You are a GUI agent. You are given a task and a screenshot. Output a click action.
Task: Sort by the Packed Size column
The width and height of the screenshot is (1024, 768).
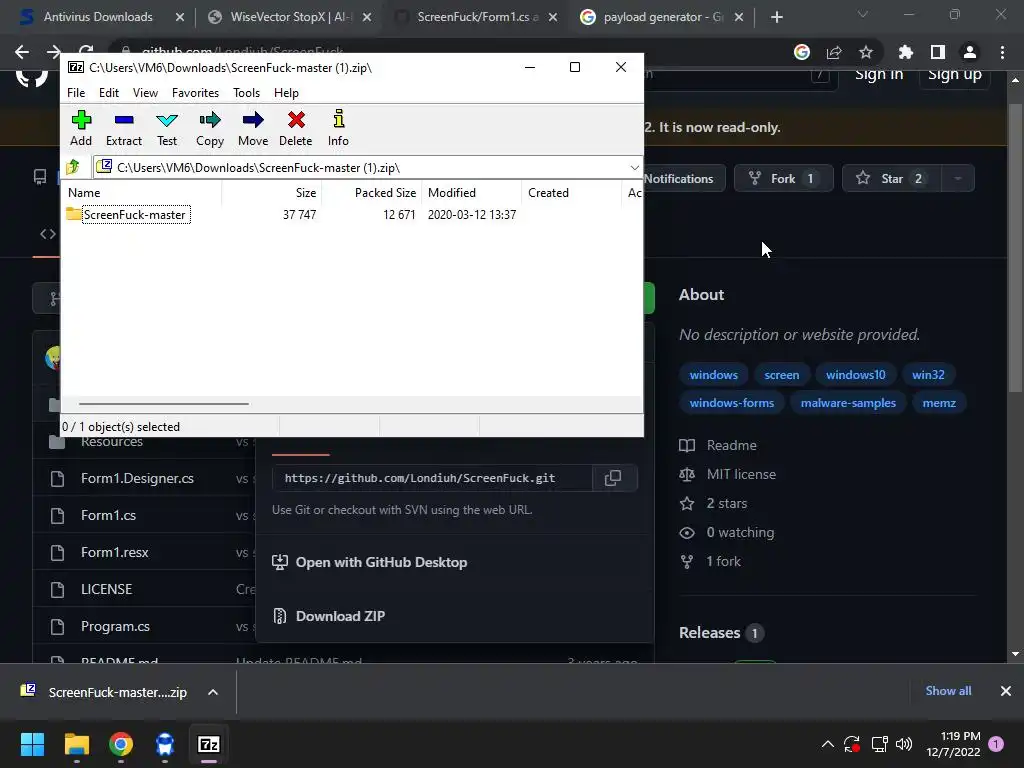click(x=371, y=193)
